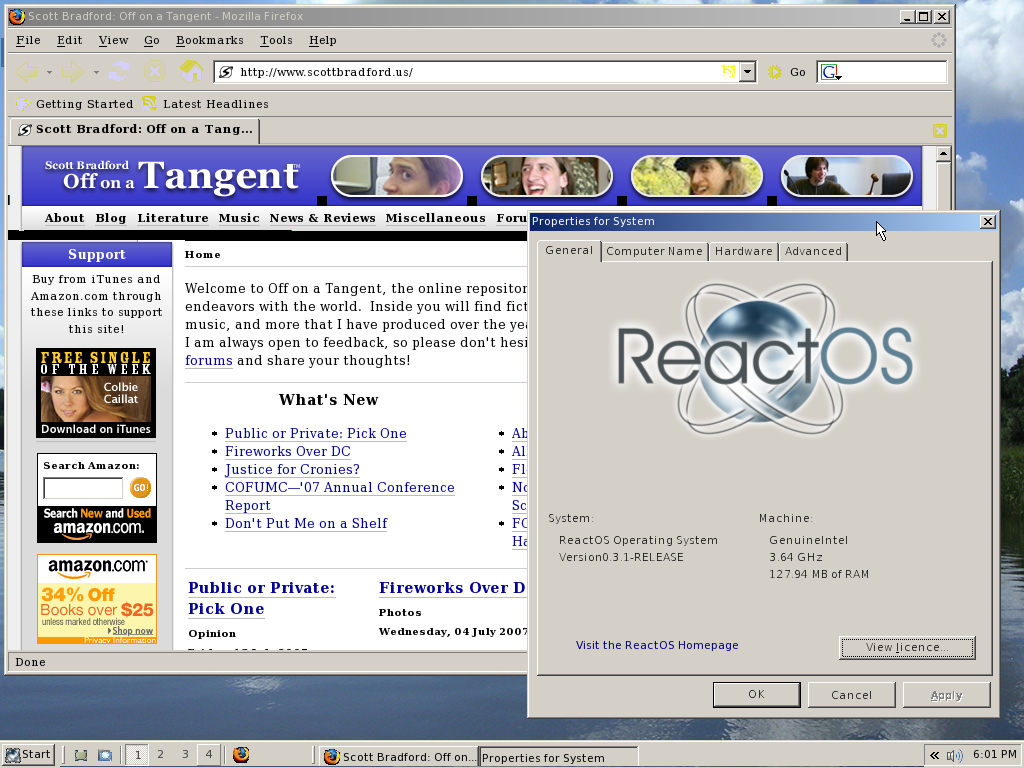Click the volume speaker icon in system tray
This screenshot has width=1024, height=768.
[955, 756]
